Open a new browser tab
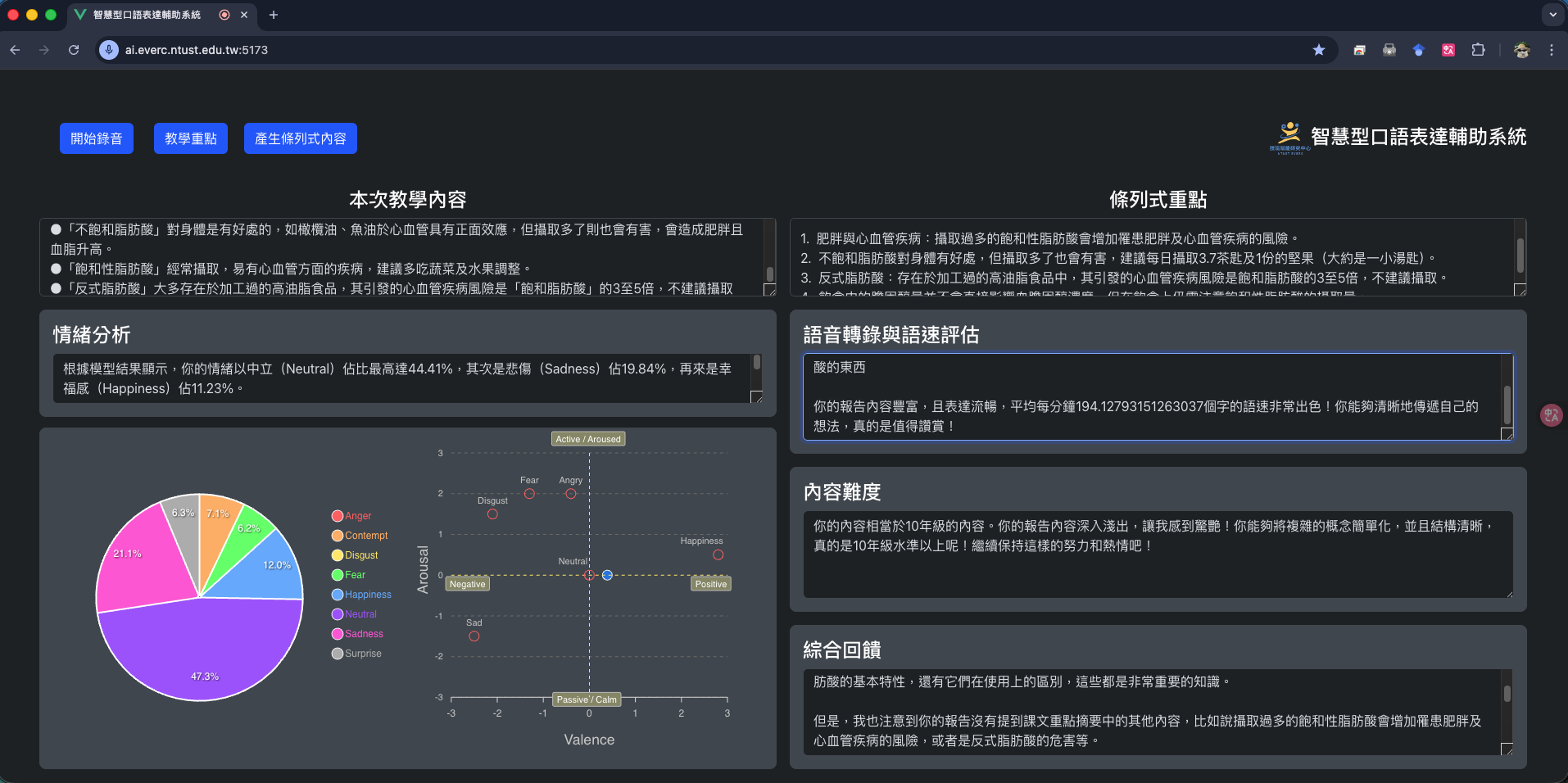This screenshot has height=783, width=1568. (x=274, y=15)
